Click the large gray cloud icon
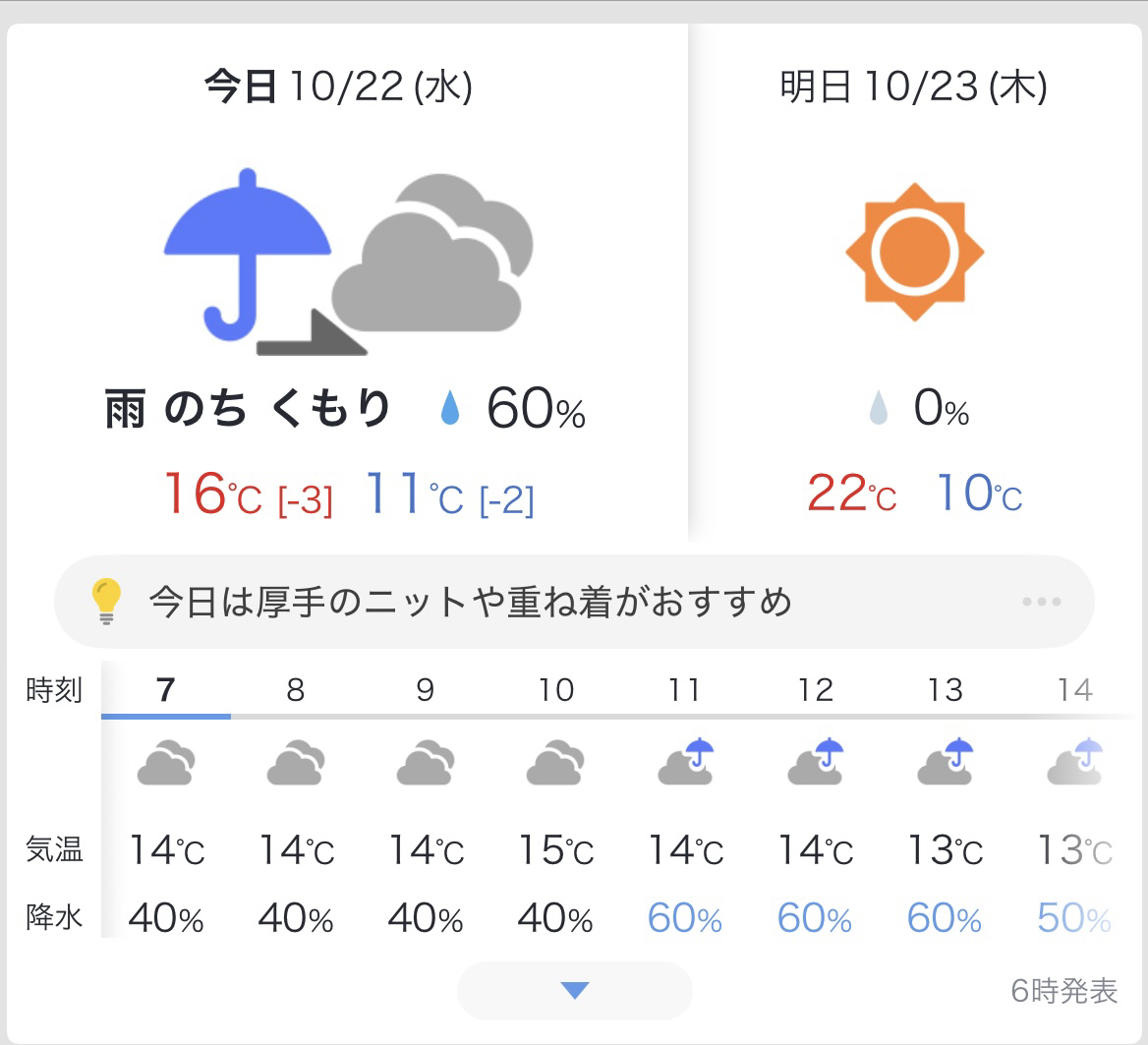 pyautogui.click(x=432, y=261)
